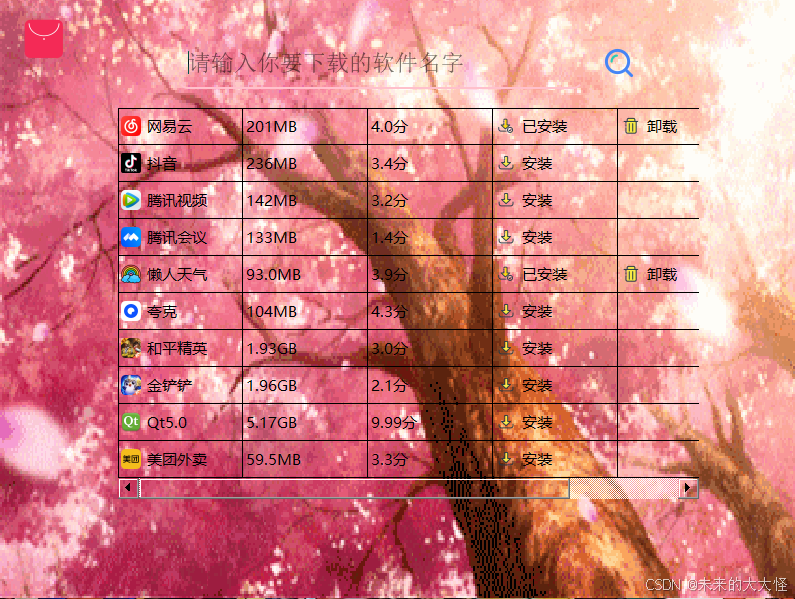Select the 104MB size cell
Image resolution: width=795 pixels, height=599 pixels.
pyautogui.click(x=305, y=311)
